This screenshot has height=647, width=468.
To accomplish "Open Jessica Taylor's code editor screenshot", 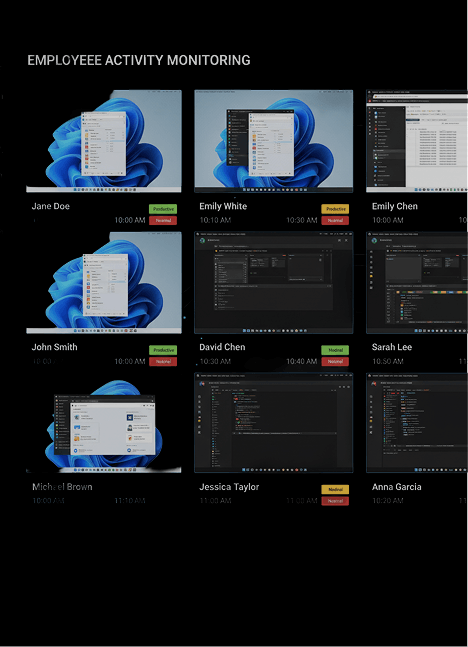I will click(x=274, y=423).
